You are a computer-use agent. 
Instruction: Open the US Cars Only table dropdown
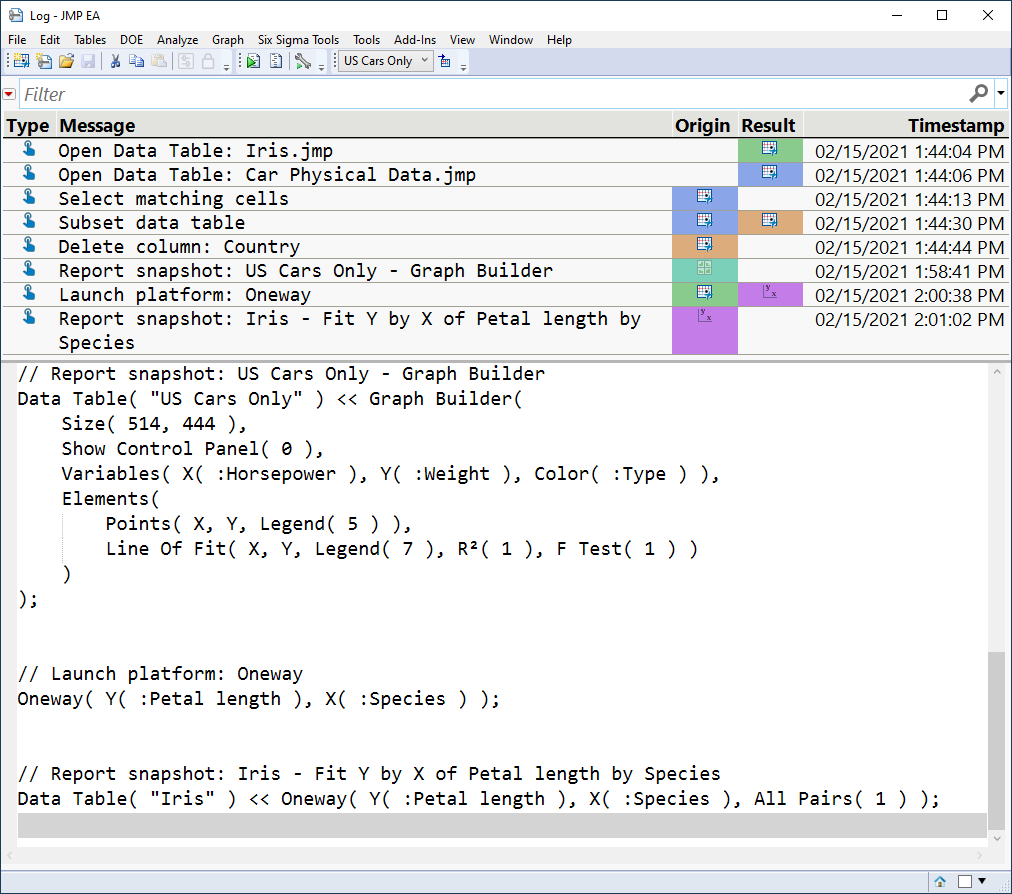(384, 60)
